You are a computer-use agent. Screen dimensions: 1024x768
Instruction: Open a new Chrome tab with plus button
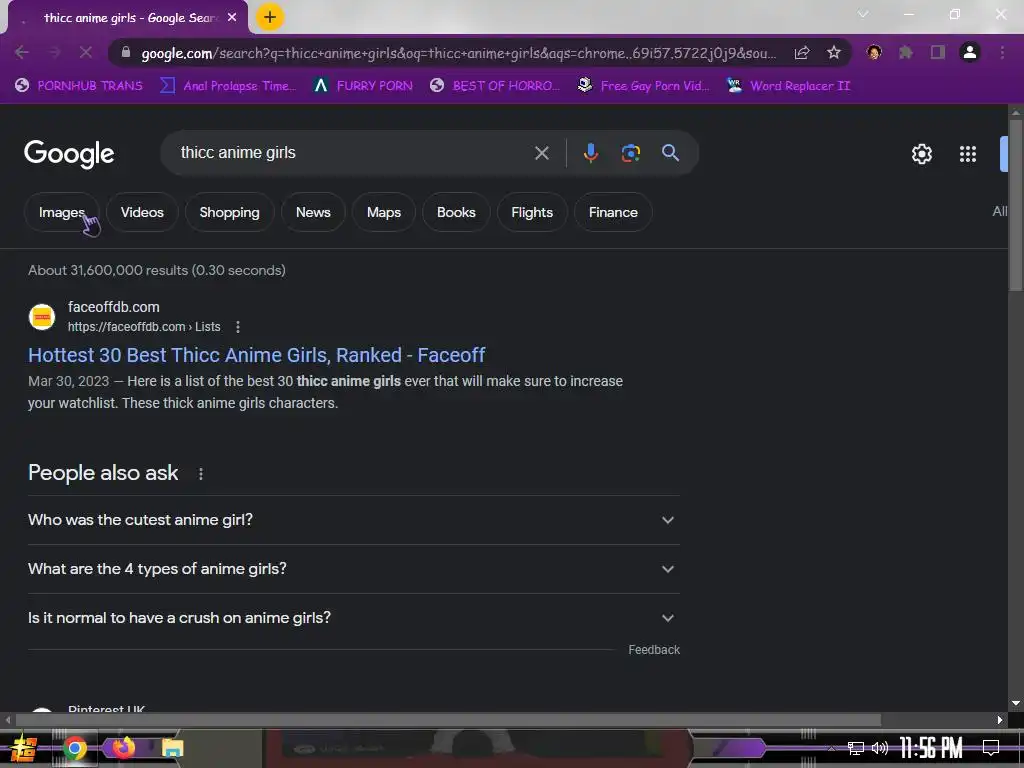tap(270, 17)
